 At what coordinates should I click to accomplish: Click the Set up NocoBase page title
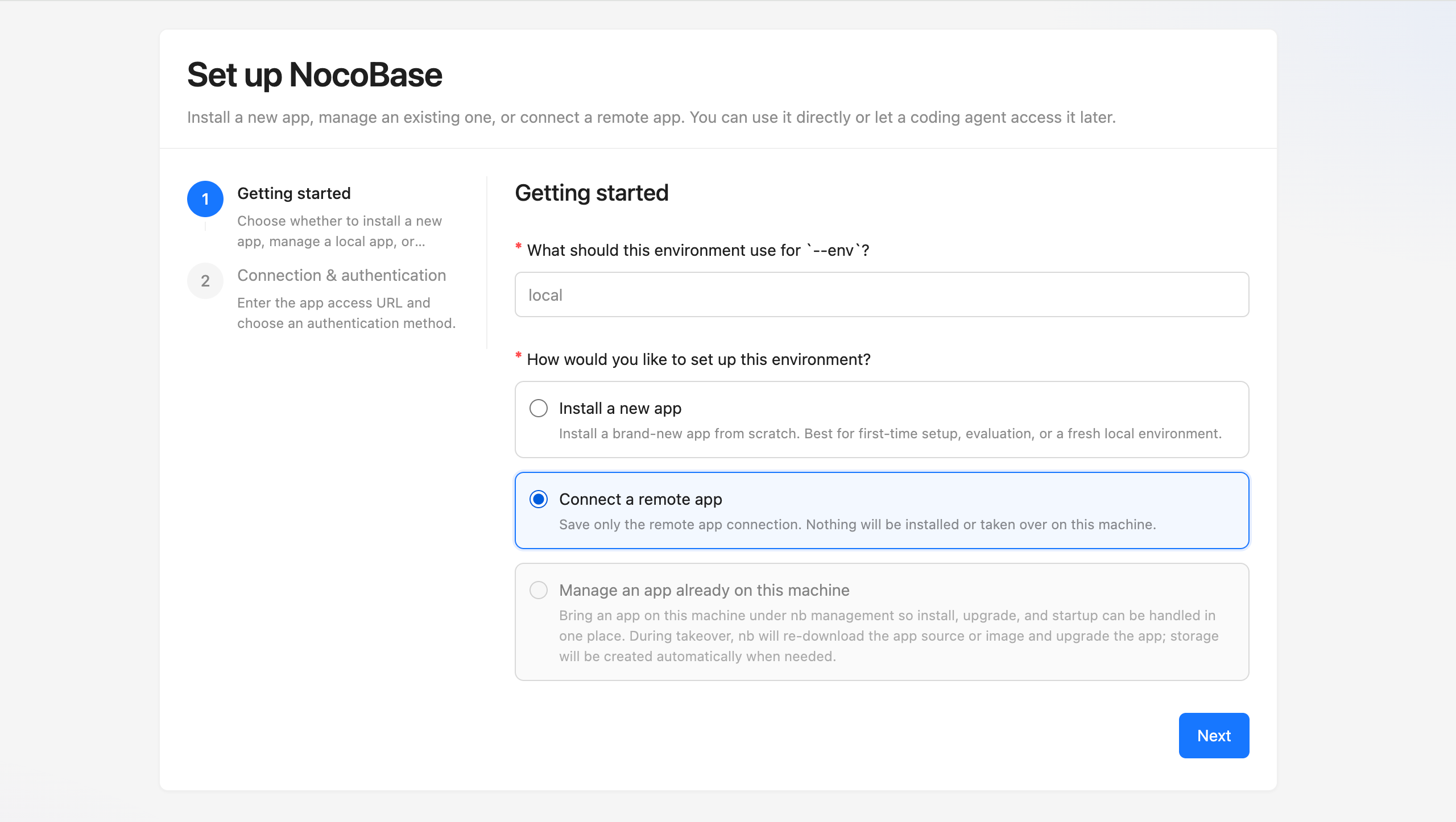click(315, 74)
